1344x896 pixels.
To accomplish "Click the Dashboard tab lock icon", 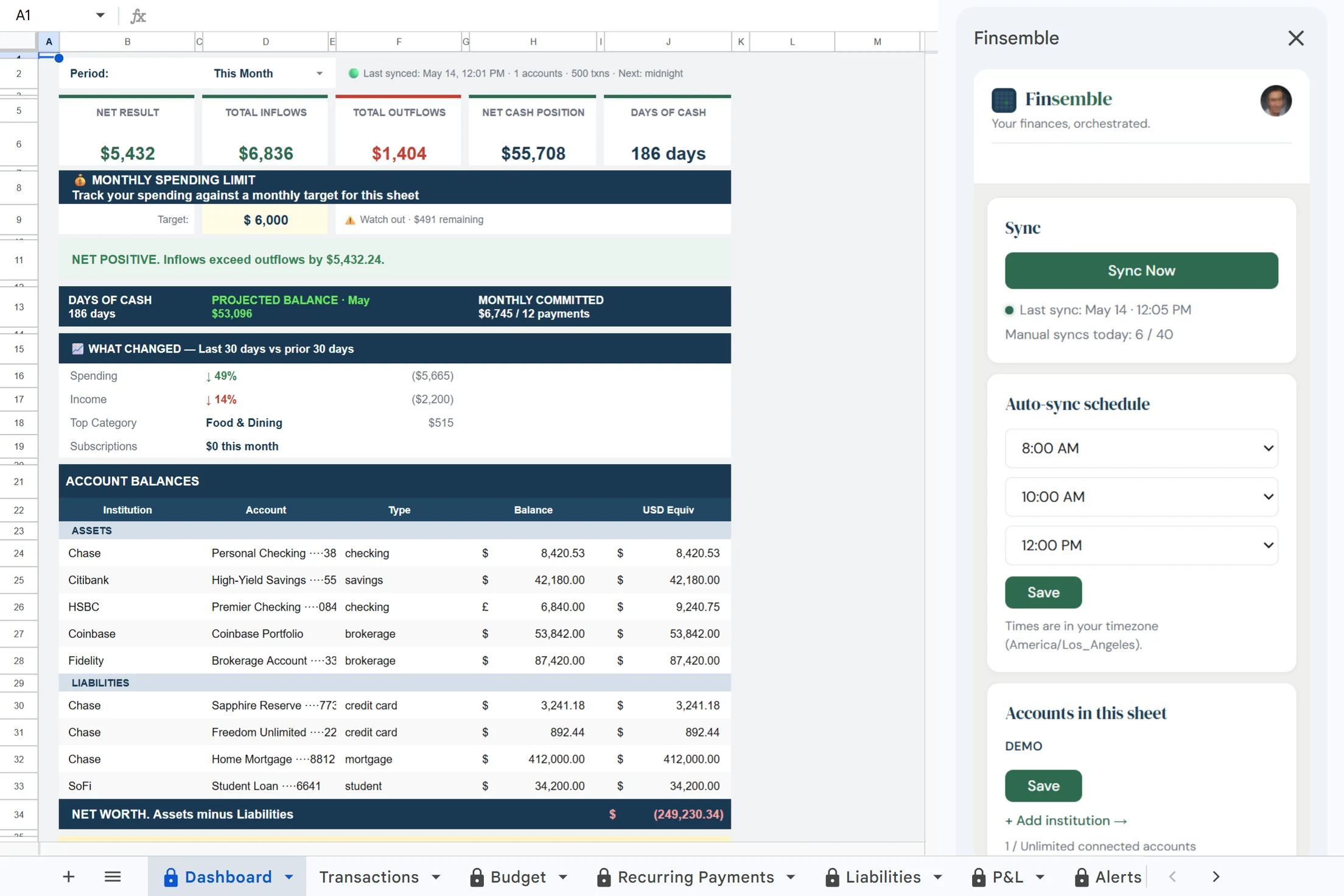I will 170,877.
